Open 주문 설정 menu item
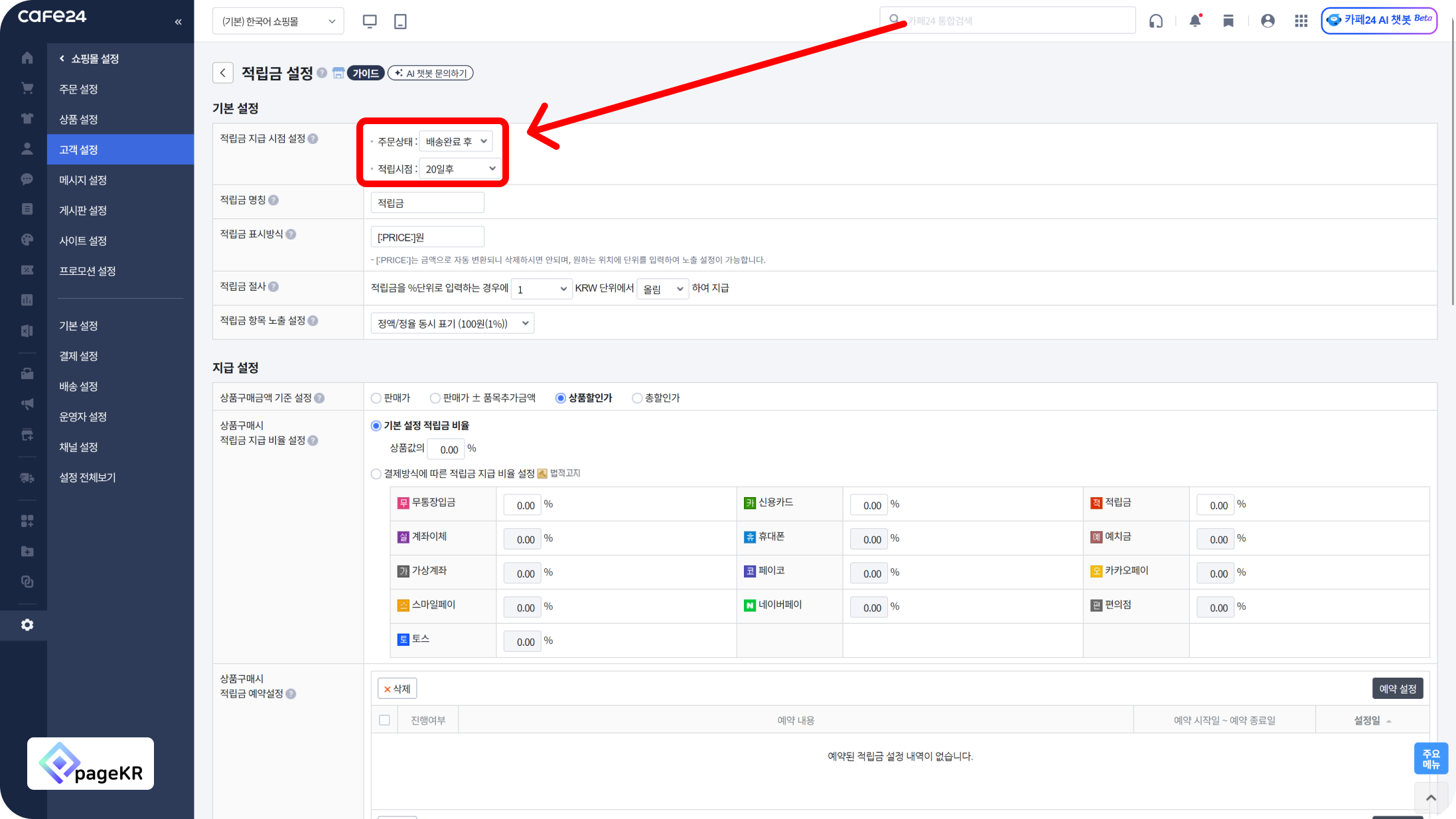 [78, 89]
